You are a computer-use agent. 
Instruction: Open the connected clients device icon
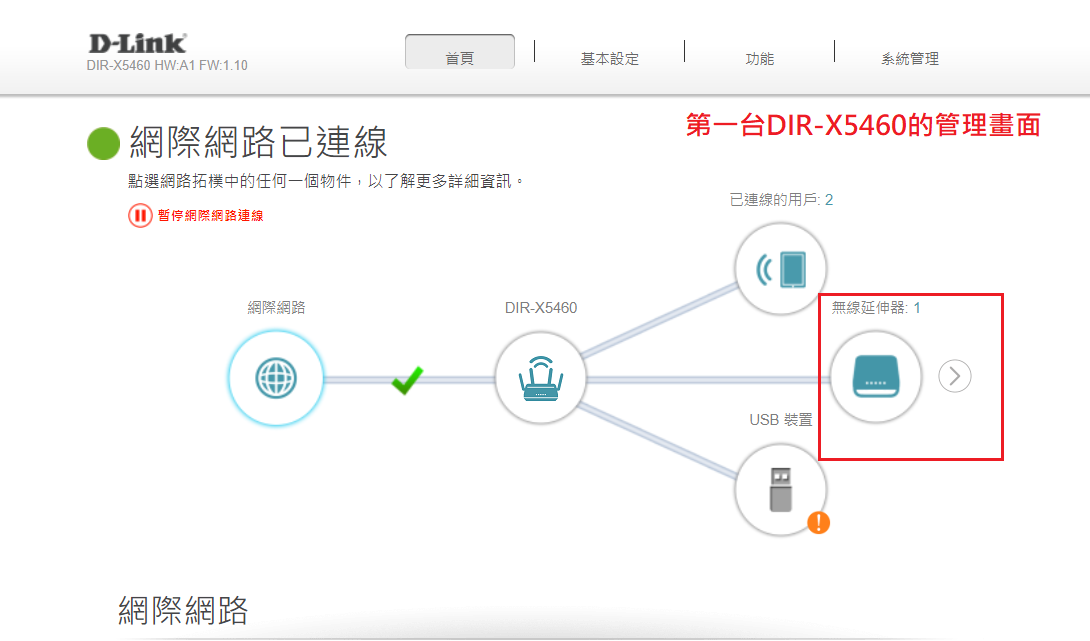[x=781, y=268]
